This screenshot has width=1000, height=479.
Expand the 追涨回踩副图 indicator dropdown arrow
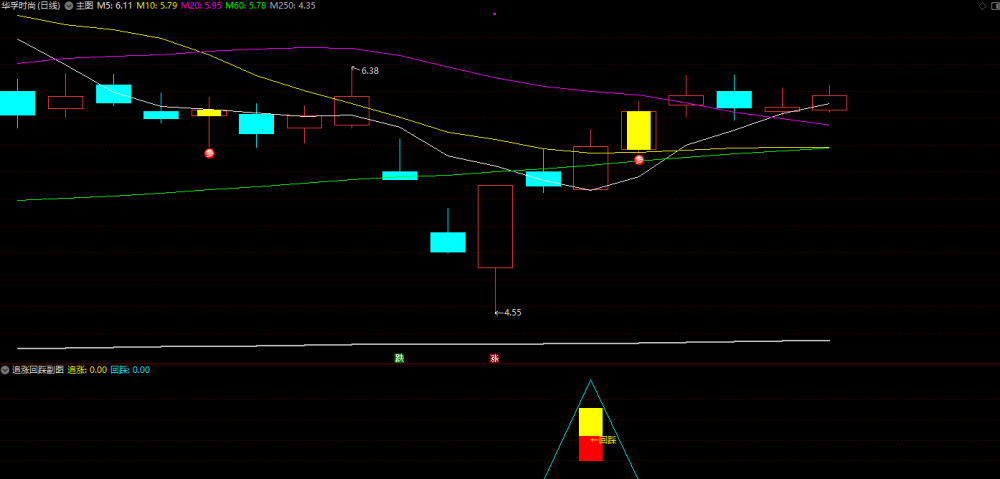click(x=5, y=370)
